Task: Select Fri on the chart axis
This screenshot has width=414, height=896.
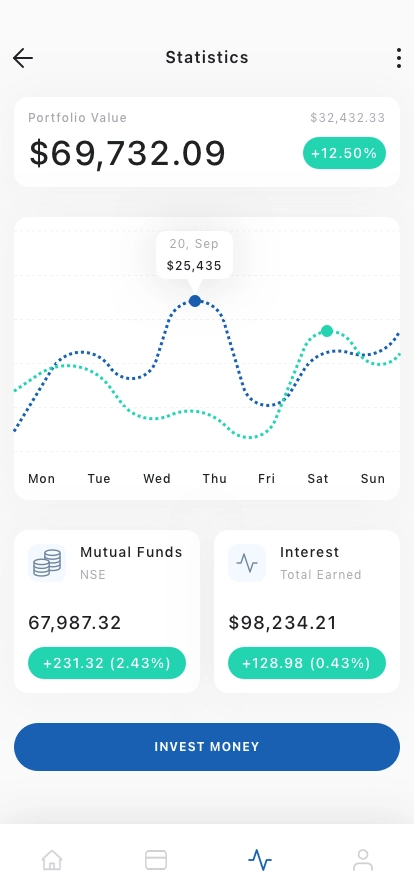Action: pos(266,479)
